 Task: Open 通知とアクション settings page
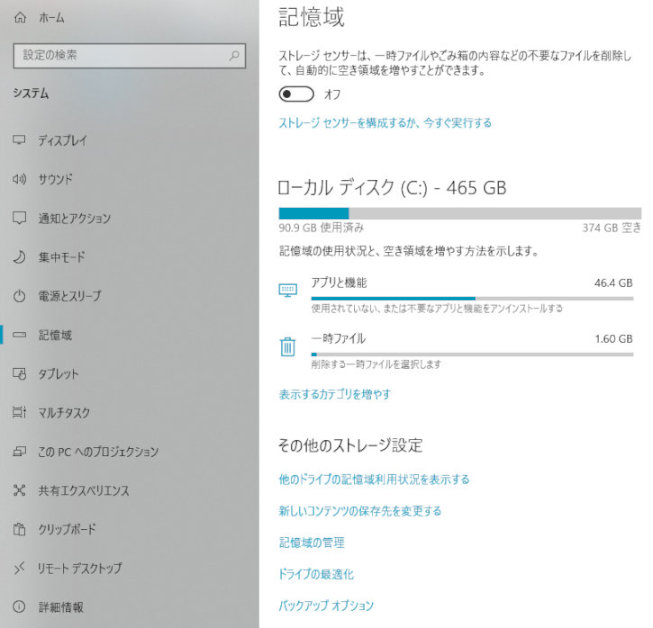[x=75, y=218]
